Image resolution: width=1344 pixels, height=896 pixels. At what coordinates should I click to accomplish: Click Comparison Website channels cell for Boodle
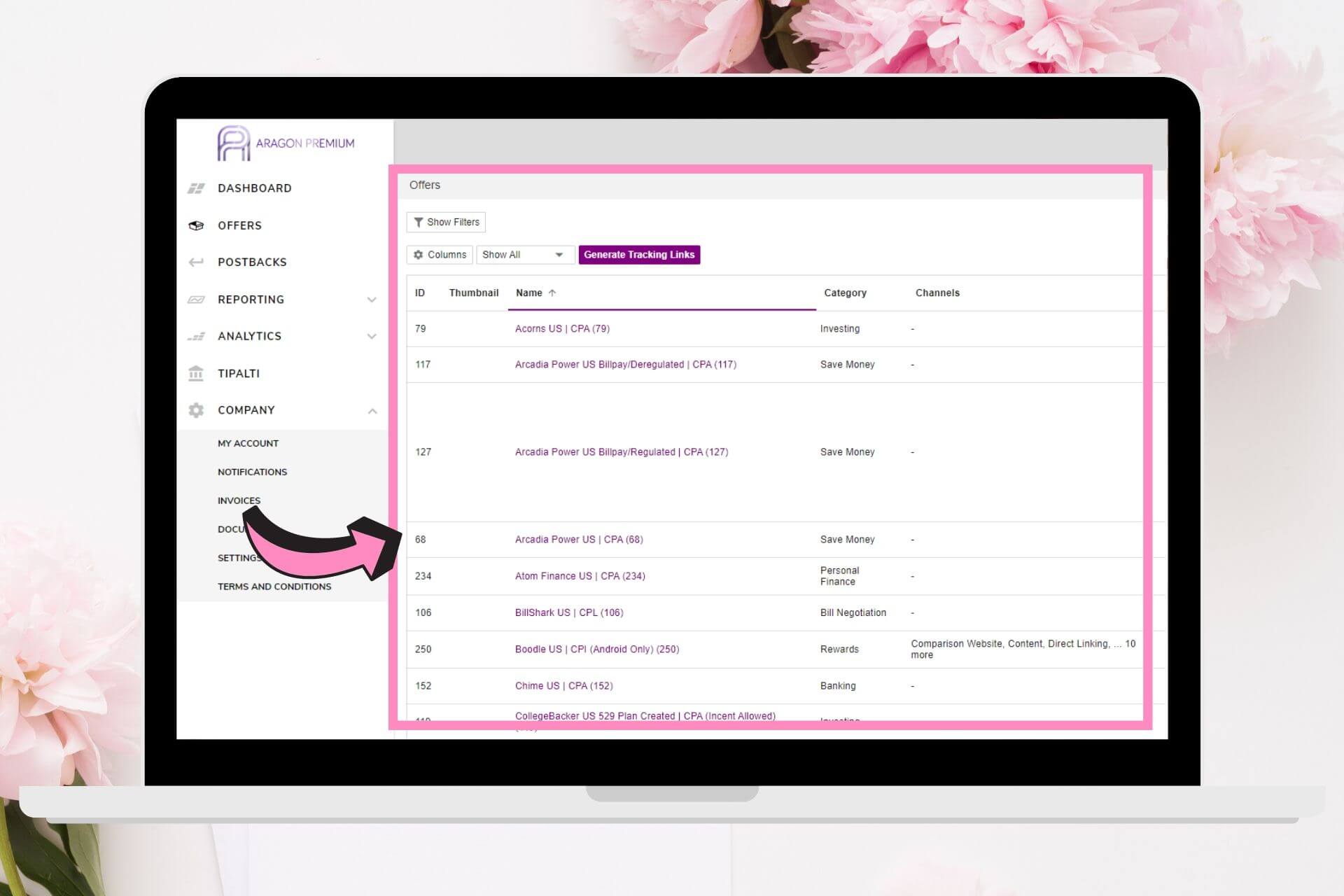1023,650
